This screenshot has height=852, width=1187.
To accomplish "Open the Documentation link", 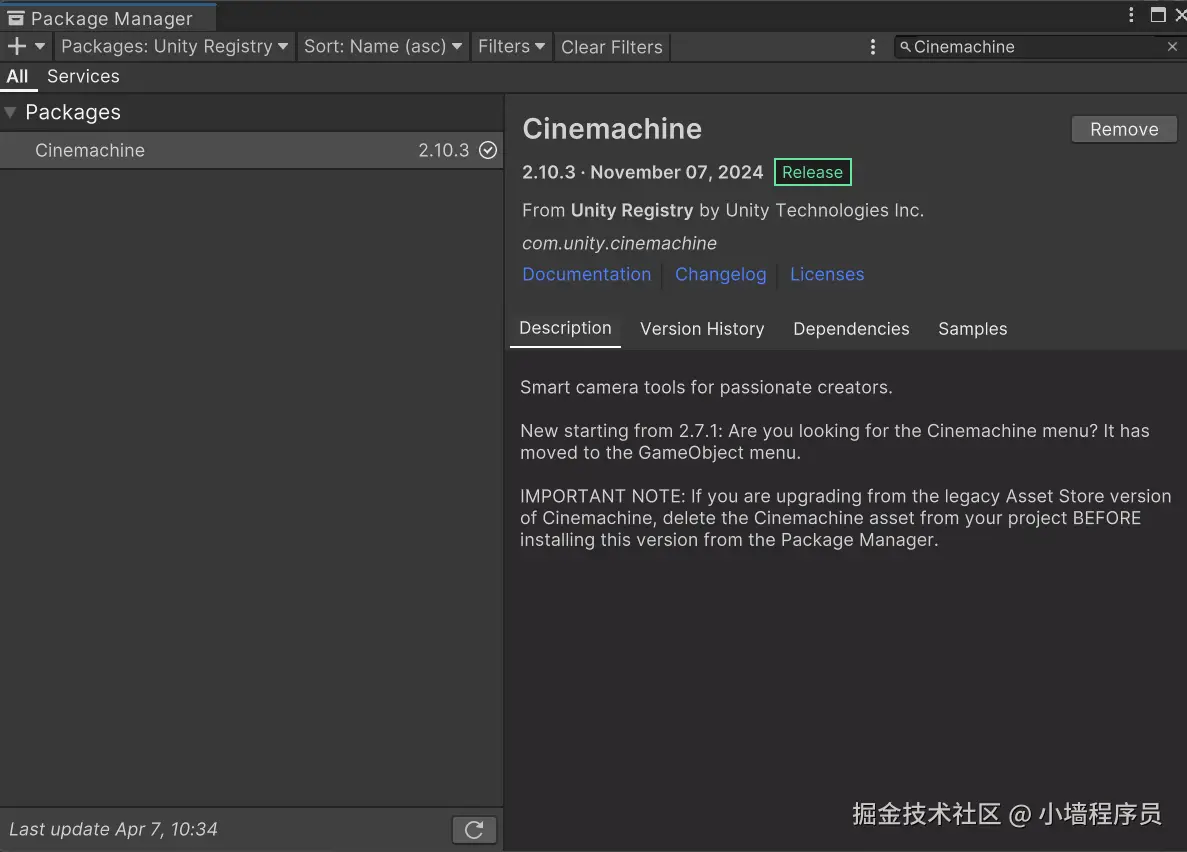I will pos(587,274).
